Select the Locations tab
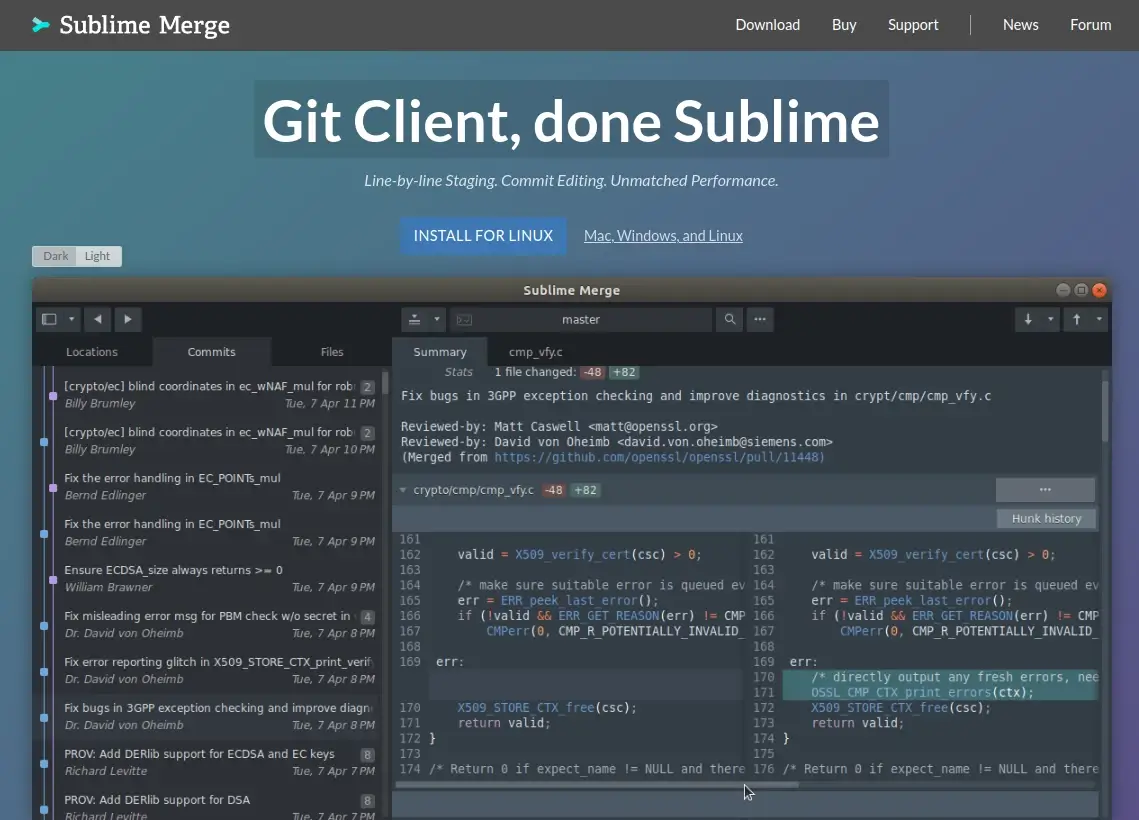 pos(91,351)
